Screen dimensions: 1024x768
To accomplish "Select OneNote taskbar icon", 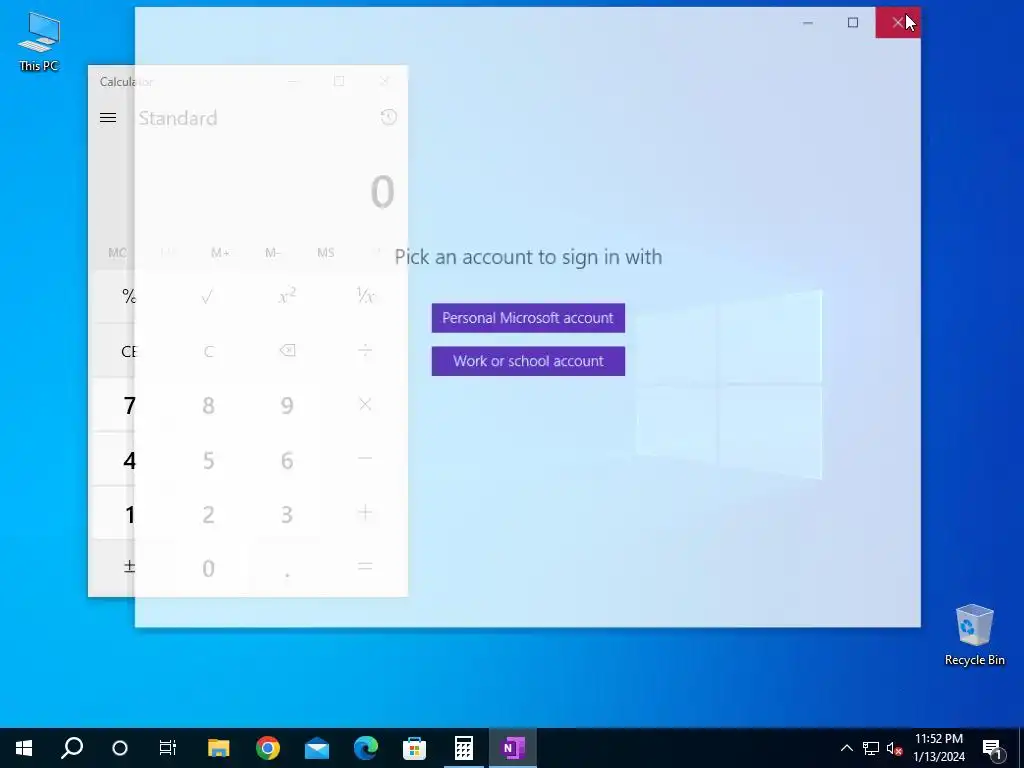I will click(513, 748).
